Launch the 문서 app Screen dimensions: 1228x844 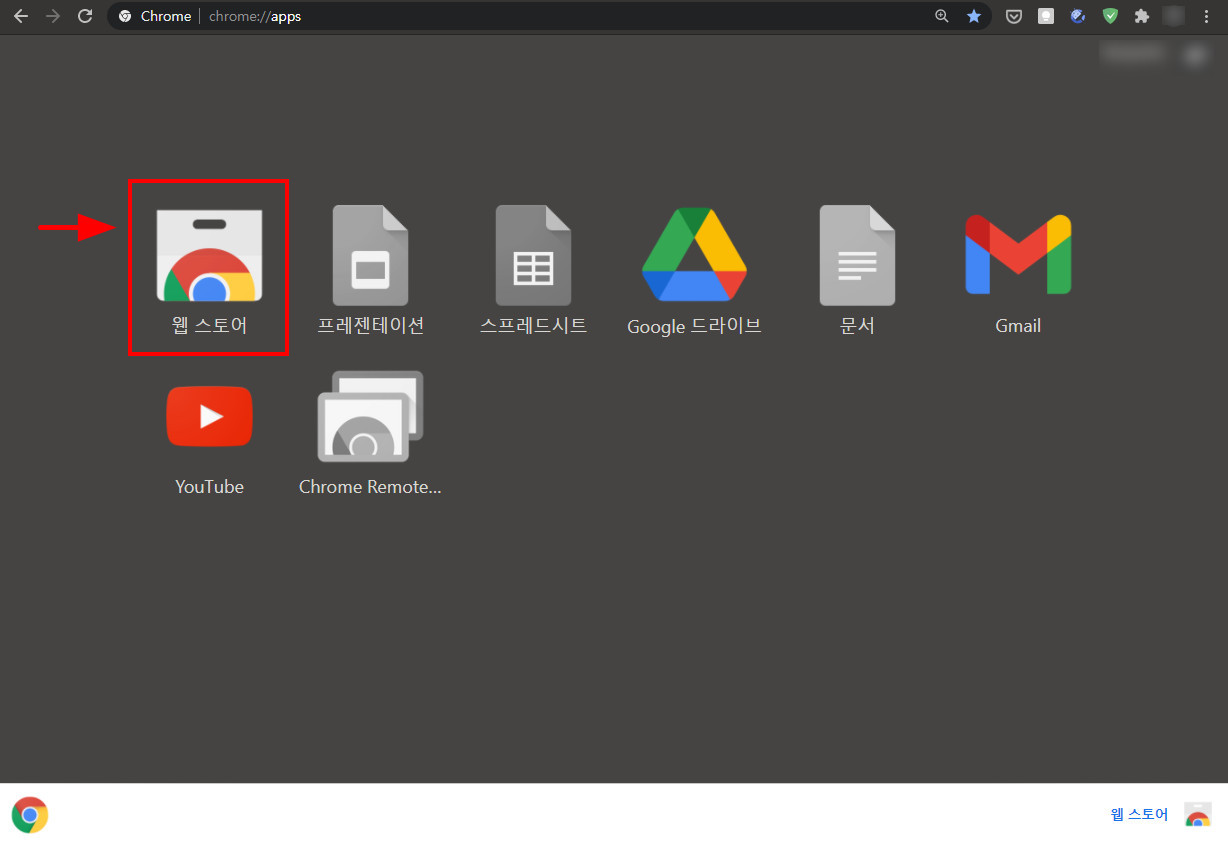[857, 256]
